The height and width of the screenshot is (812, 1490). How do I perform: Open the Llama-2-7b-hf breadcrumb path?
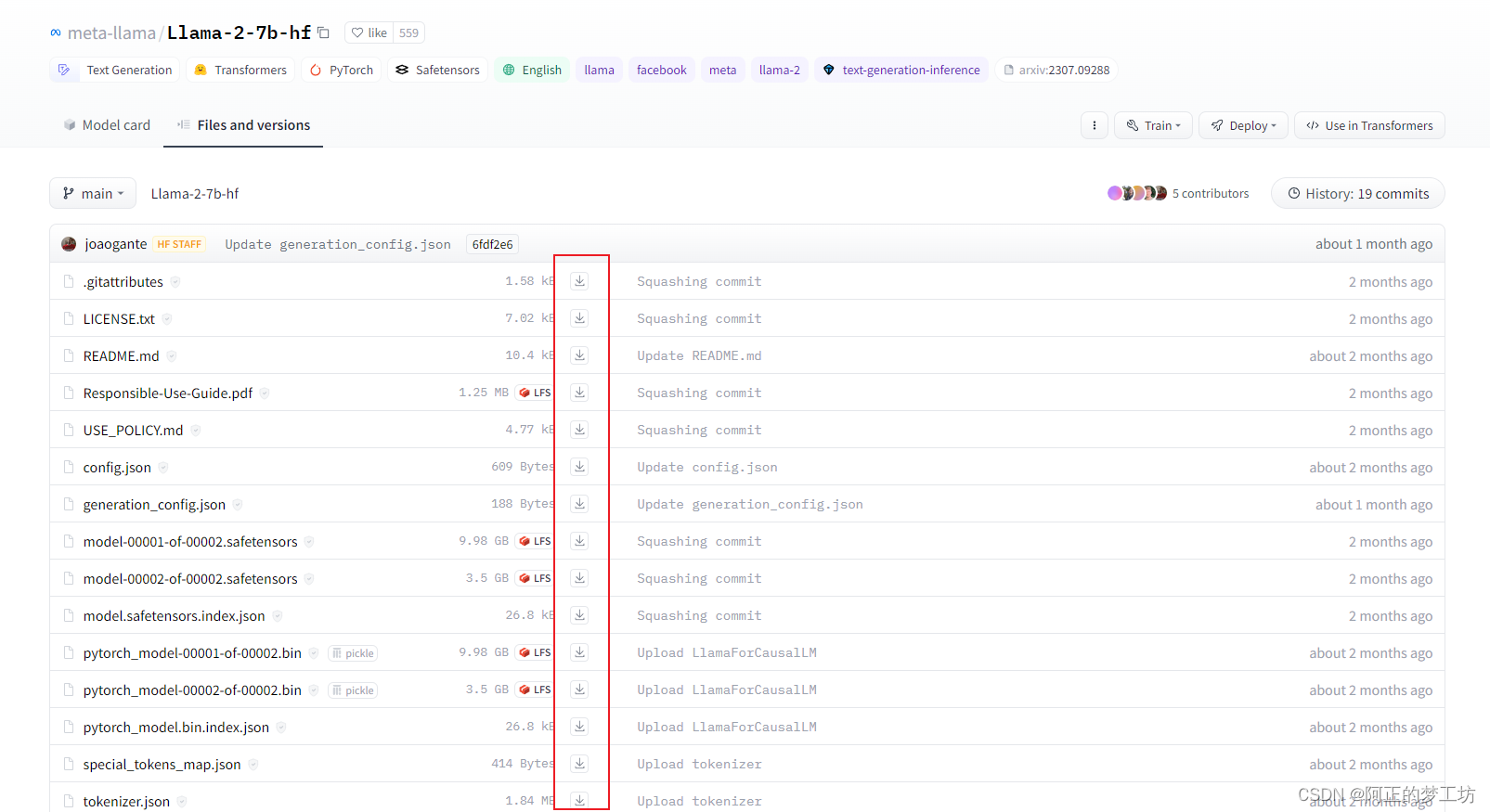coord(195,193)
